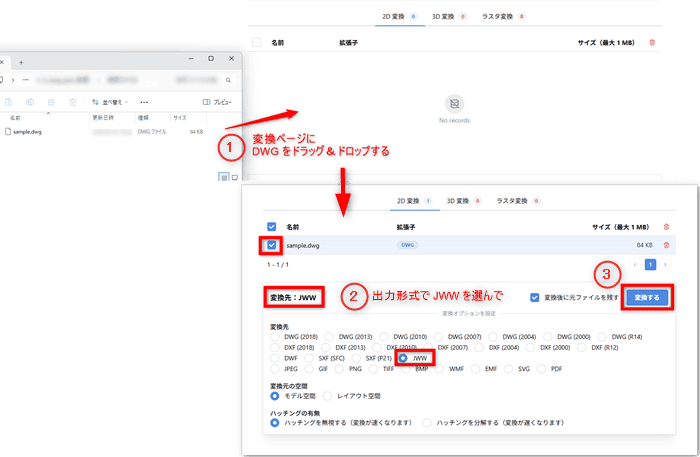This screenshot has width=700, height=457.
Task: Click the Rename icon in Explorer toolbar
Action: pos(30,102)
